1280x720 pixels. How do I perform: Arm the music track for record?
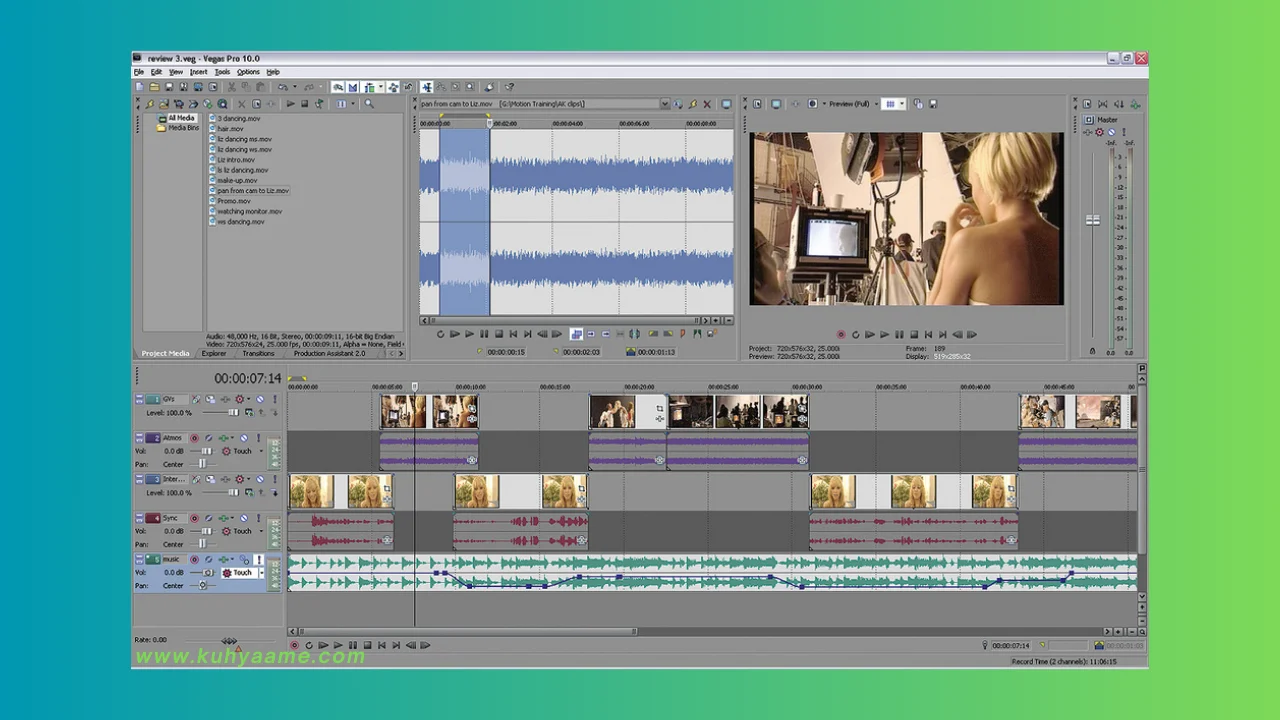point(195,560)
